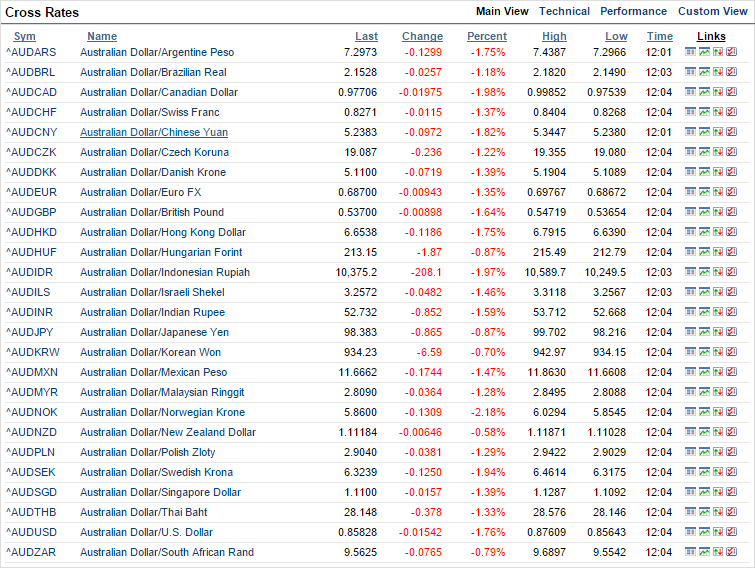The image size is (755, 569).
Task: Click the quote table icon for AUDUSD
Action: pos(691,532)
